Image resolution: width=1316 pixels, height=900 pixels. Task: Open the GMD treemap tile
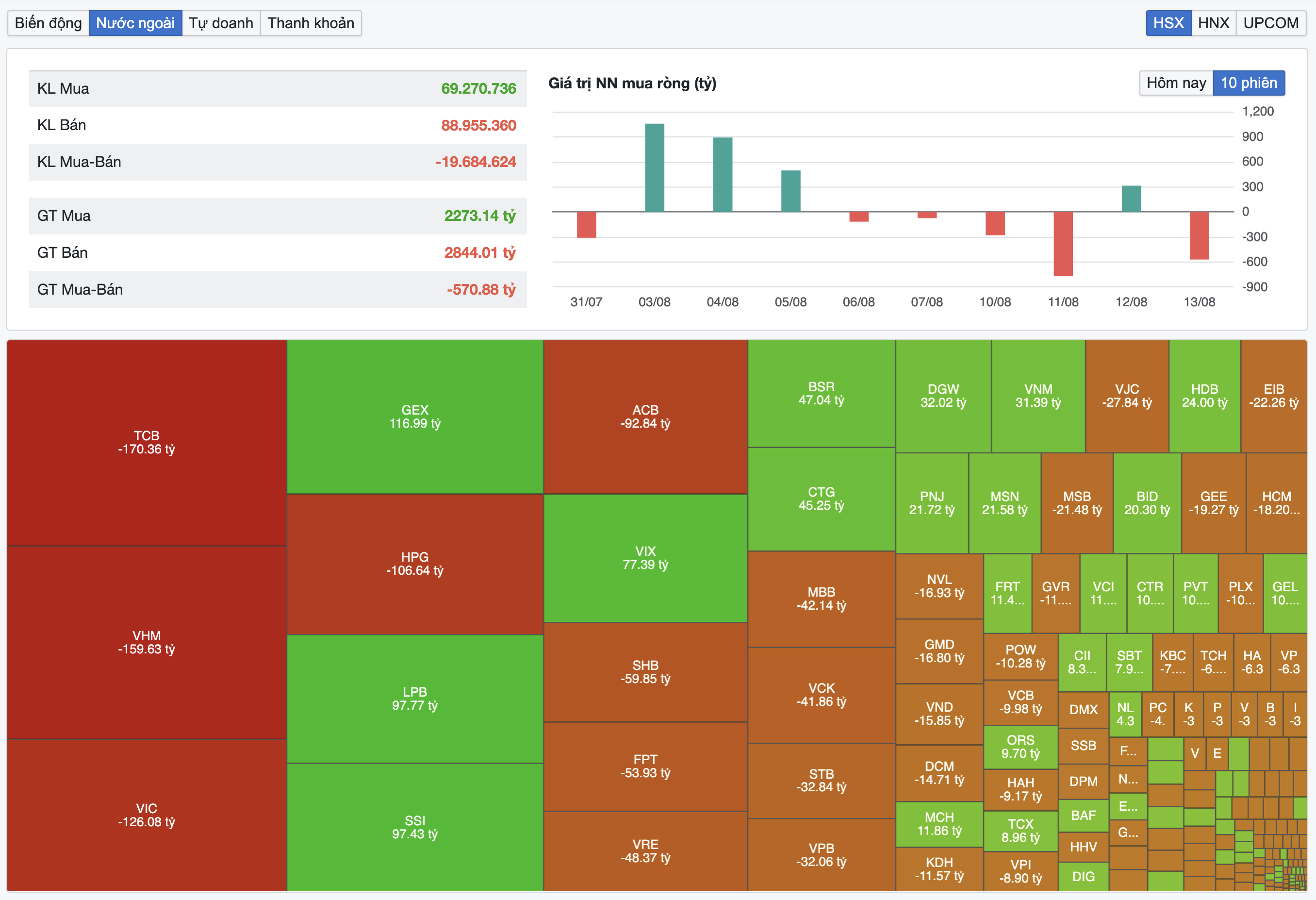939,651
